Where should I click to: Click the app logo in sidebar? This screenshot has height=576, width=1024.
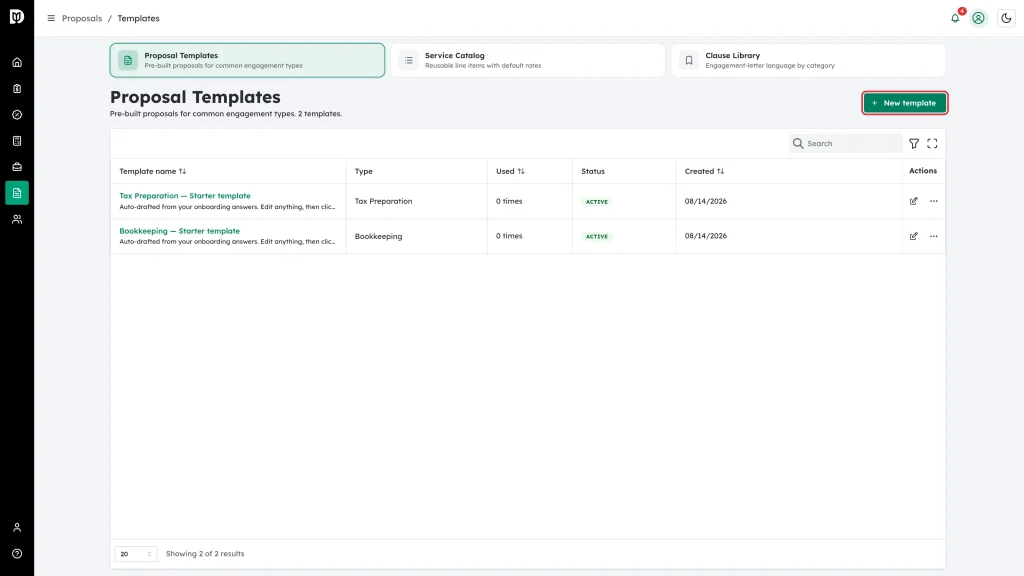17,16
